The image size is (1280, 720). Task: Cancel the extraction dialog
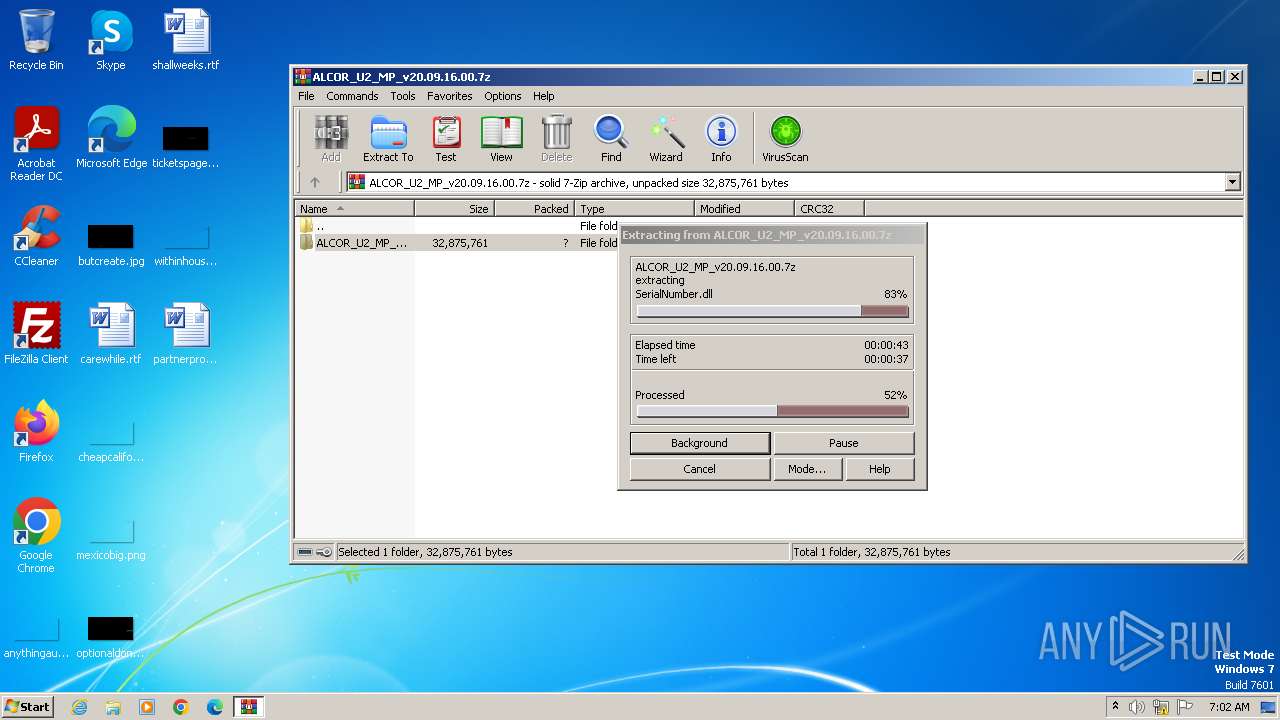[700, 469]
